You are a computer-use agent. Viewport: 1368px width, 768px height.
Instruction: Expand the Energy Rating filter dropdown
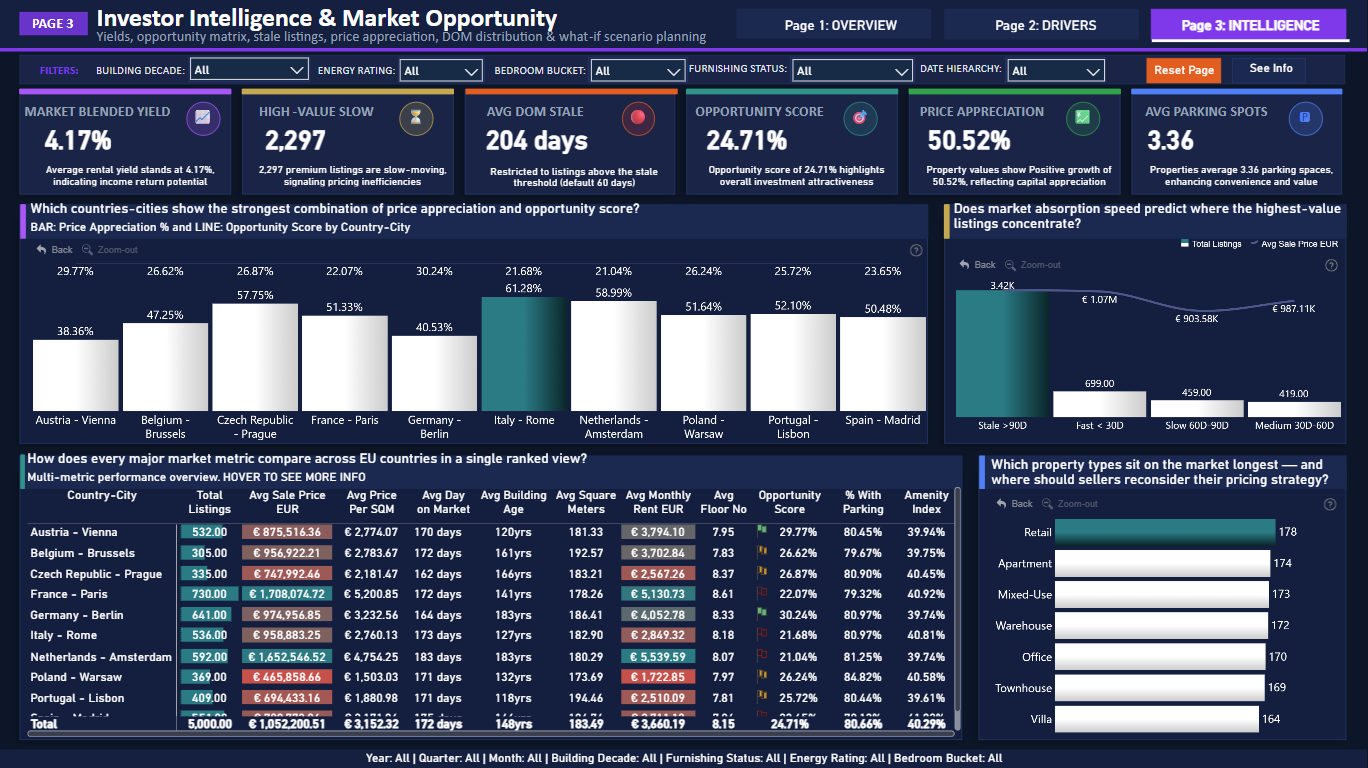click(441, 71)
